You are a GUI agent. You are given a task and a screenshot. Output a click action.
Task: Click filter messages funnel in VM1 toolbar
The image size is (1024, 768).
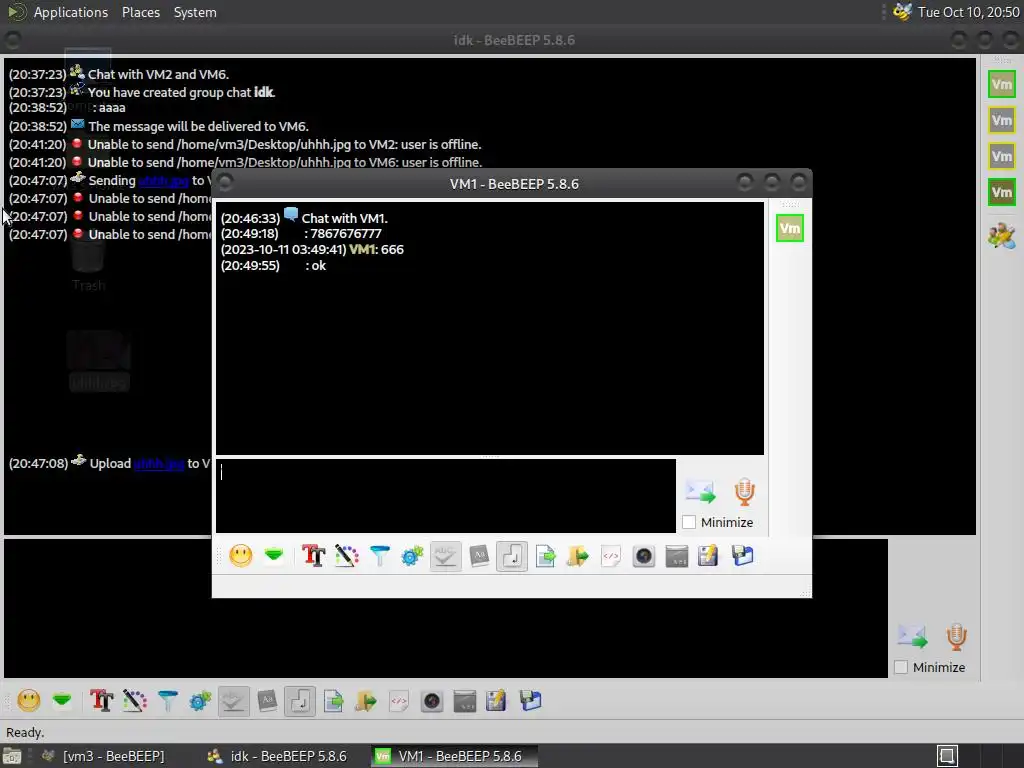point(379,556)
